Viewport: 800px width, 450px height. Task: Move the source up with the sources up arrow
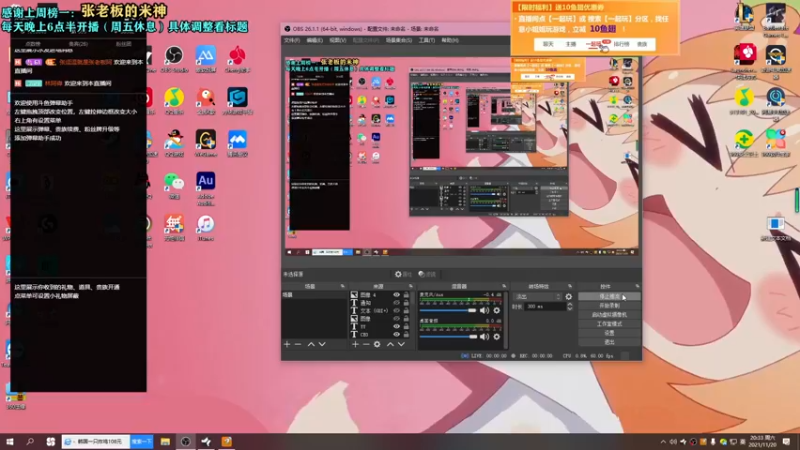click(390, 344)
